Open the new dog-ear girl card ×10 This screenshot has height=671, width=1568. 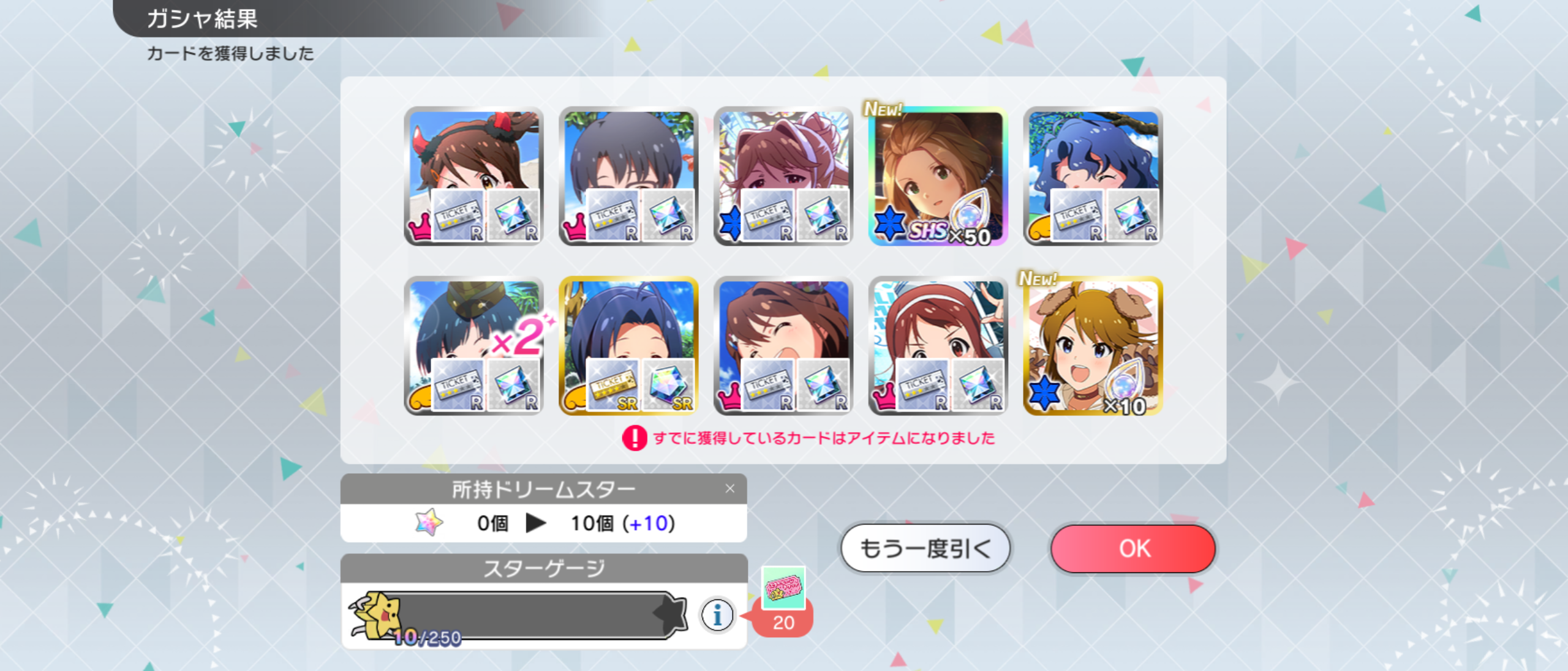[x=1093, y=346]
